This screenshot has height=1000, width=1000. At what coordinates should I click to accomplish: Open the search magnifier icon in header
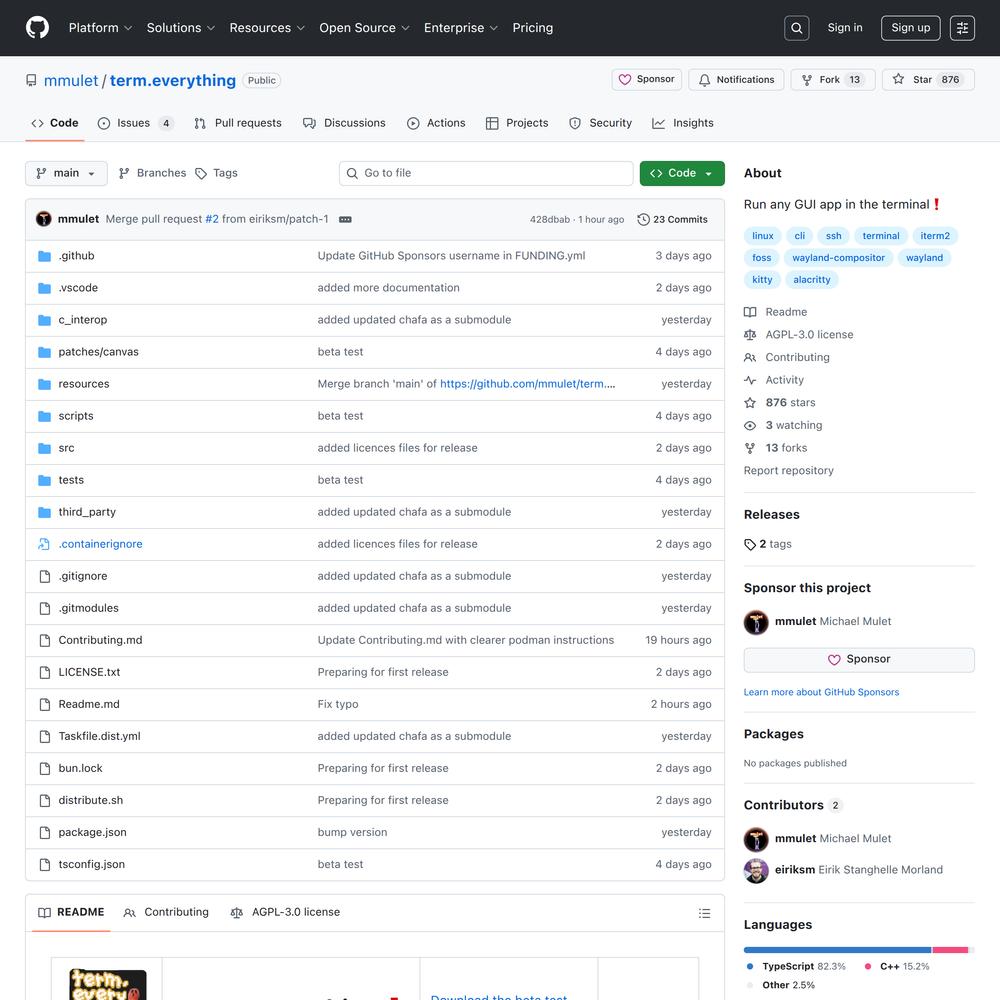[797, 28]
